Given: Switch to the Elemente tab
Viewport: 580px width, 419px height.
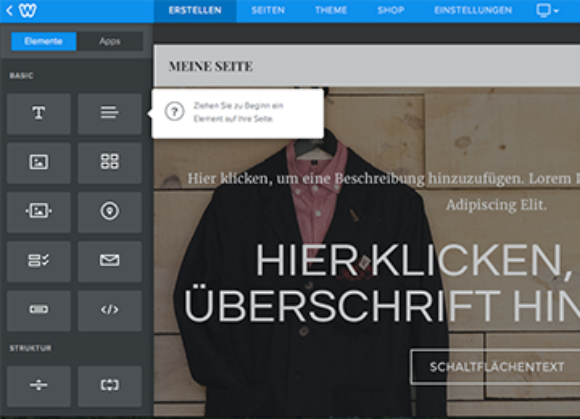Looking at the screenshot, I should (44, 41).
